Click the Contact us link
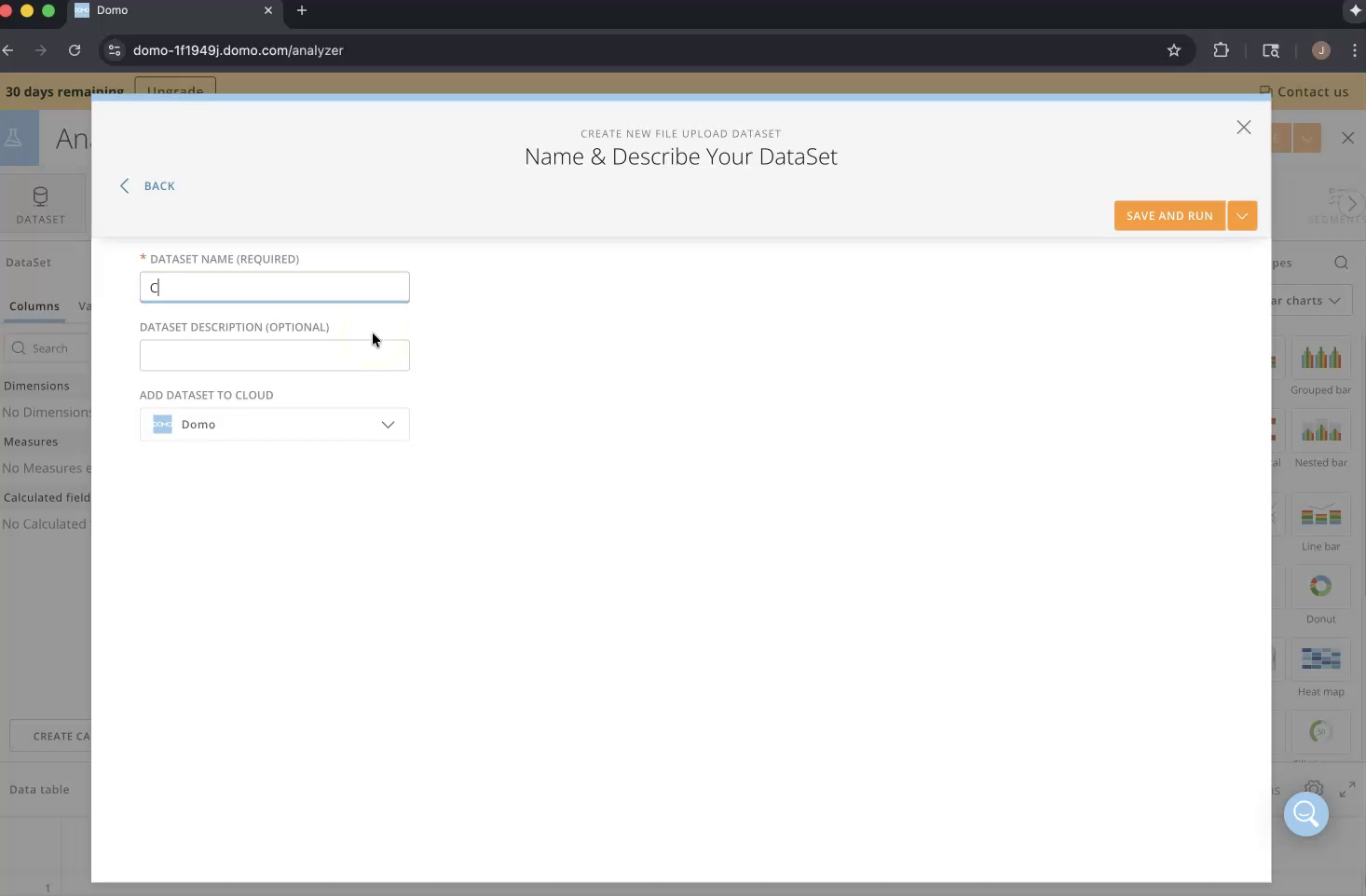Image resolution: width=1366 pixels, height=896 pixels. (x=1305, y=91)
